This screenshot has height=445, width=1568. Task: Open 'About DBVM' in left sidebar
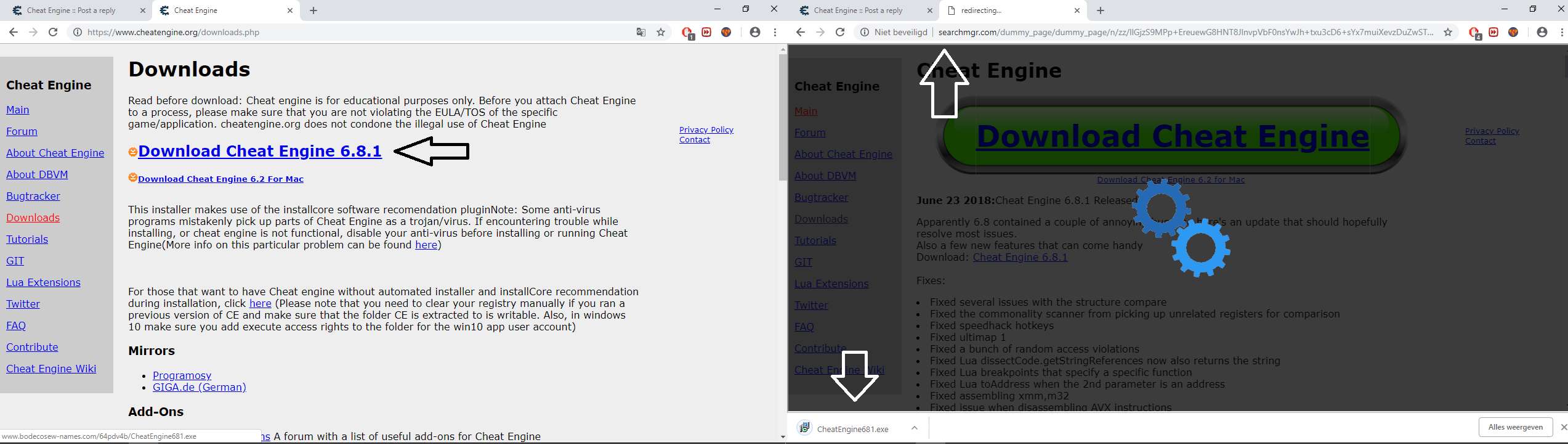pos(37,174)
